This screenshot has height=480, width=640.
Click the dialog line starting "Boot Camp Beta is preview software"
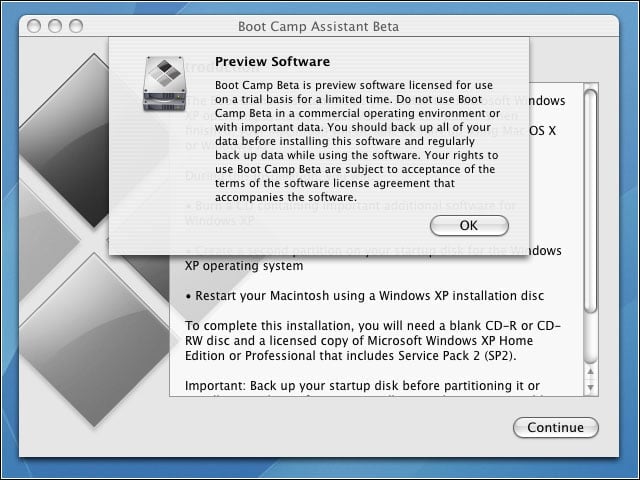pos(354,85)
